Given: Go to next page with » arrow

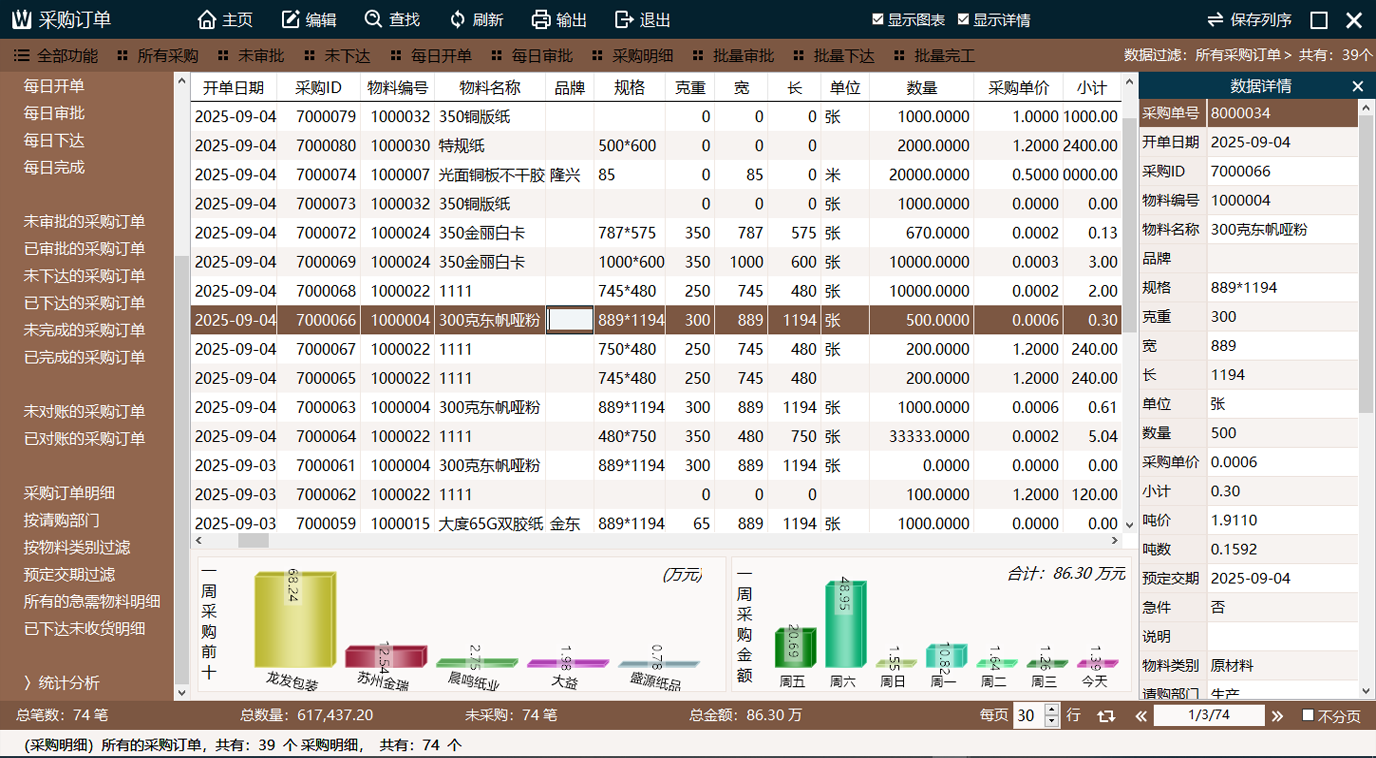Looking at the screenshot, I should point(1277,716).
